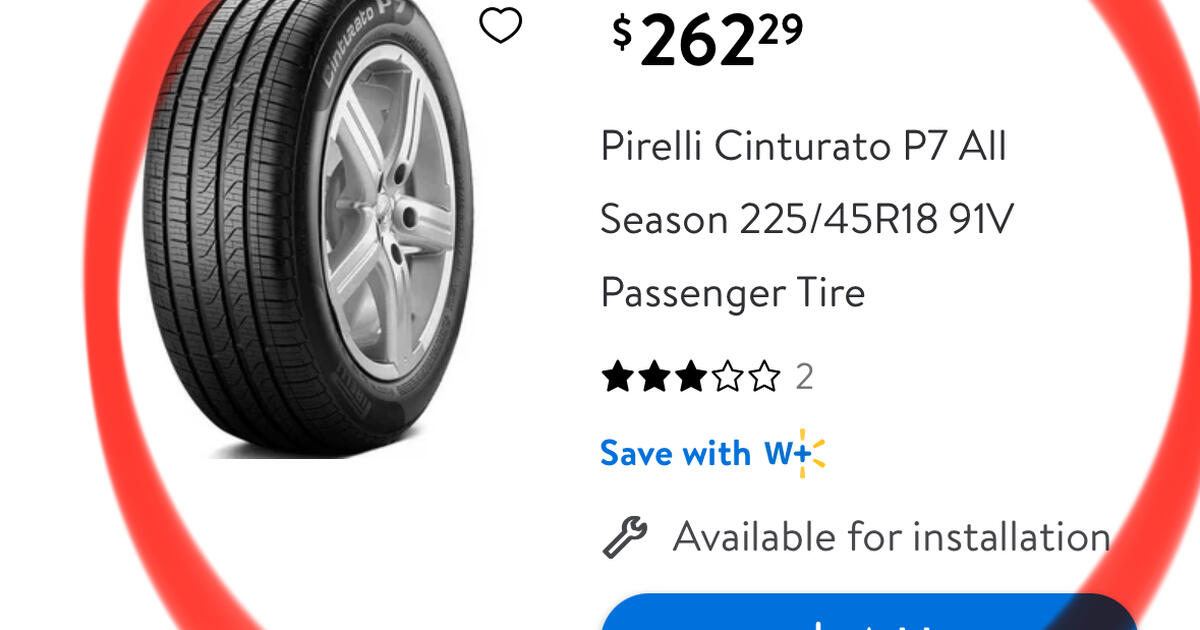
Task: Toggle Save with W+ membership option
Action: pos(712,453)
